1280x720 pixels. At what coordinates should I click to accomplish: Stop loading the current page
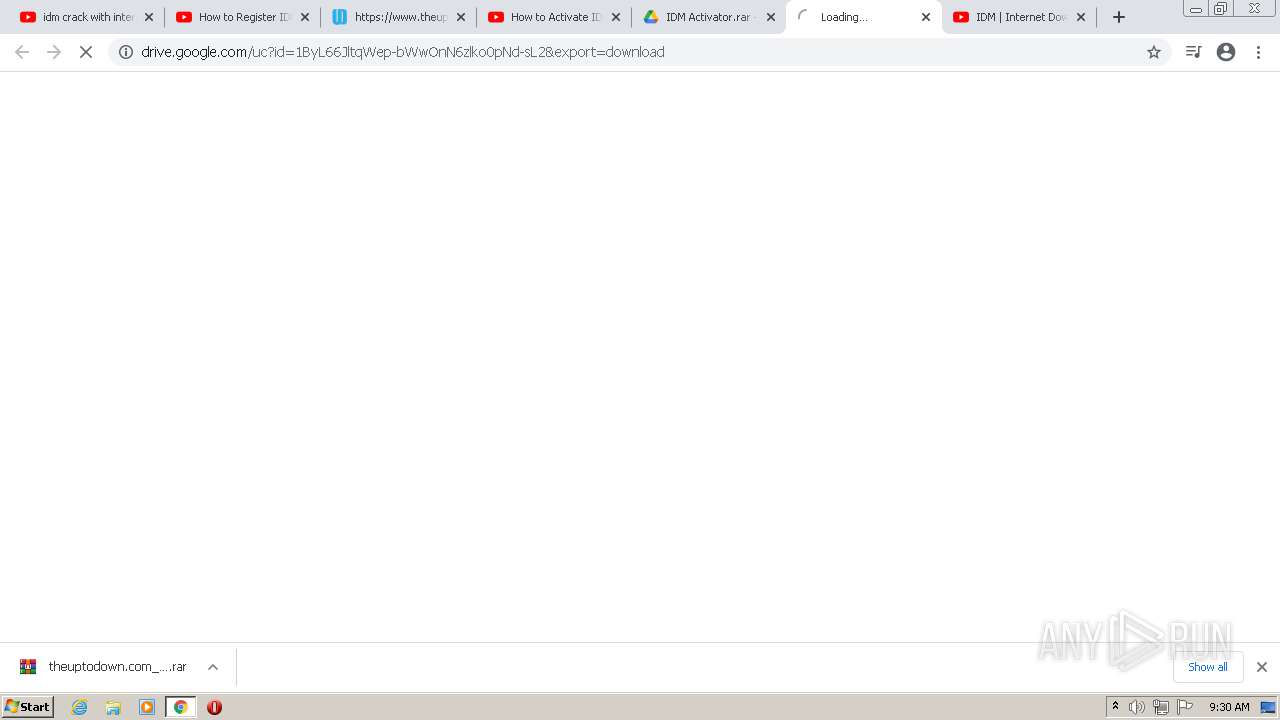(86, 52)
